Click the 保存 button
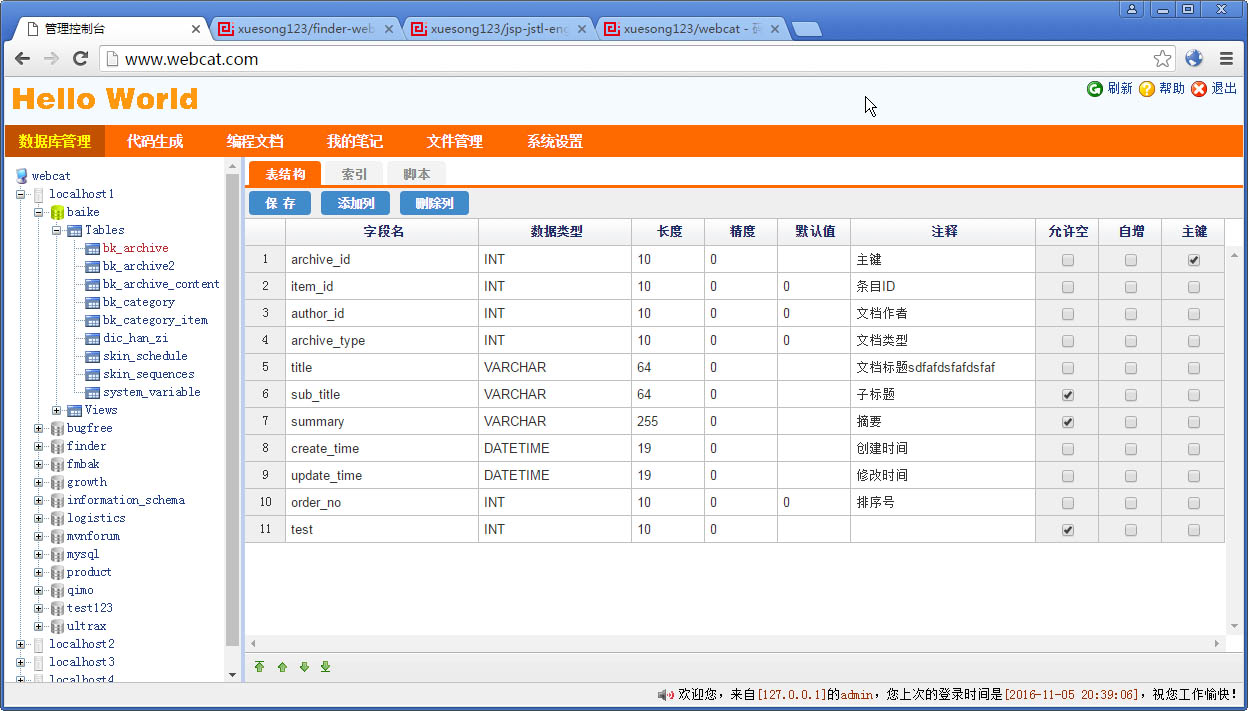Screen dimensions: 1248x711 point(280,203)
